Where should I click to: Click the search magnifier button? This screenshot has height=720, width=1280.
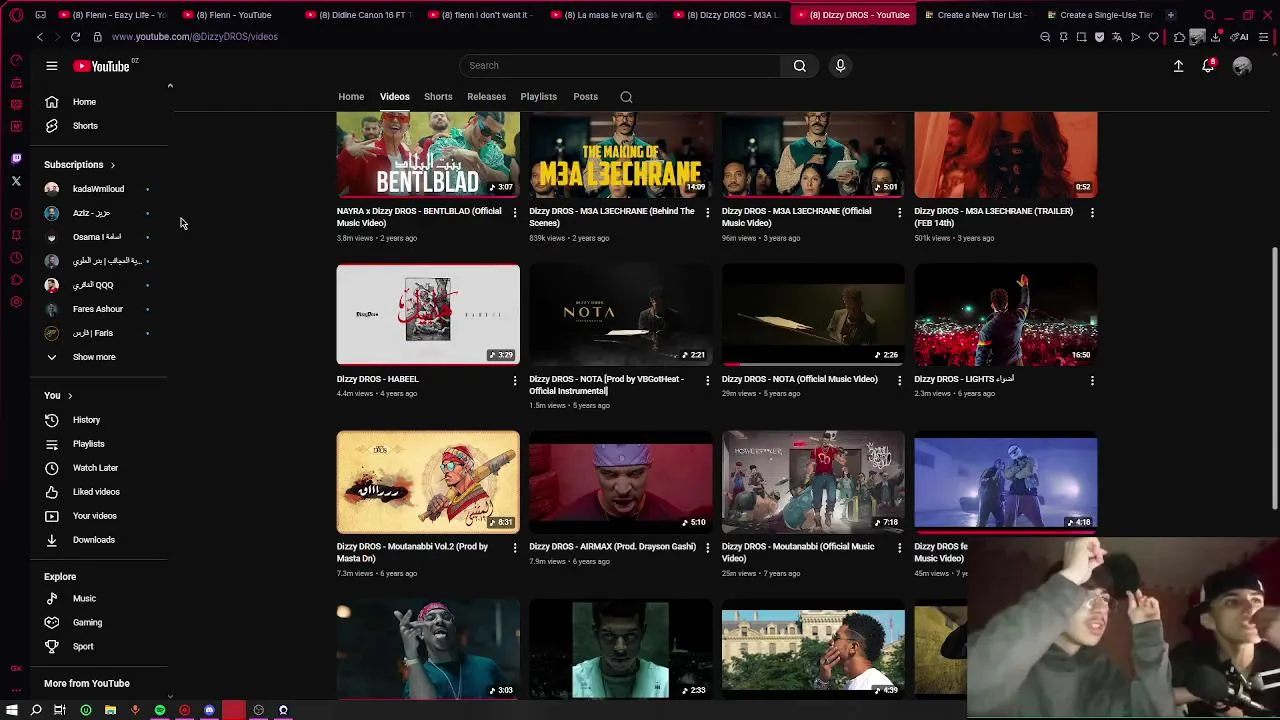point(799,66)
